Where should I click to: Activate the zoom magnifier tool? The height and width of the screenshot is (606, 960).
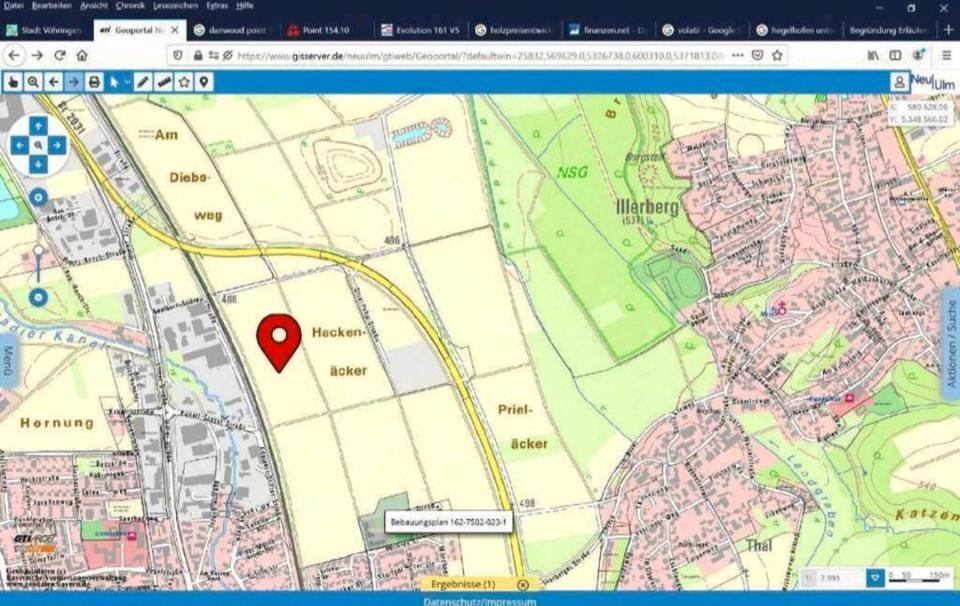34,82
